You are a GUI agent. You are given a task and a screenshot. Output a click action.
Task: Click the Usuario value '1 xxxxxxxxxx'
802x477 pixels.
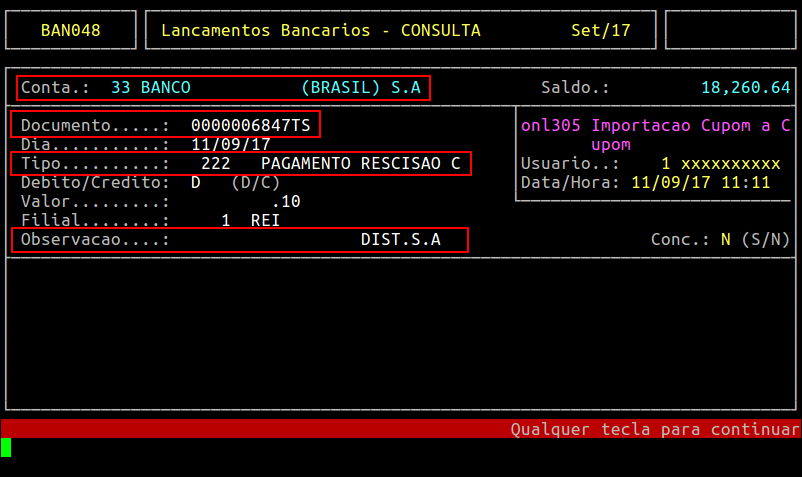click(721, 164)
